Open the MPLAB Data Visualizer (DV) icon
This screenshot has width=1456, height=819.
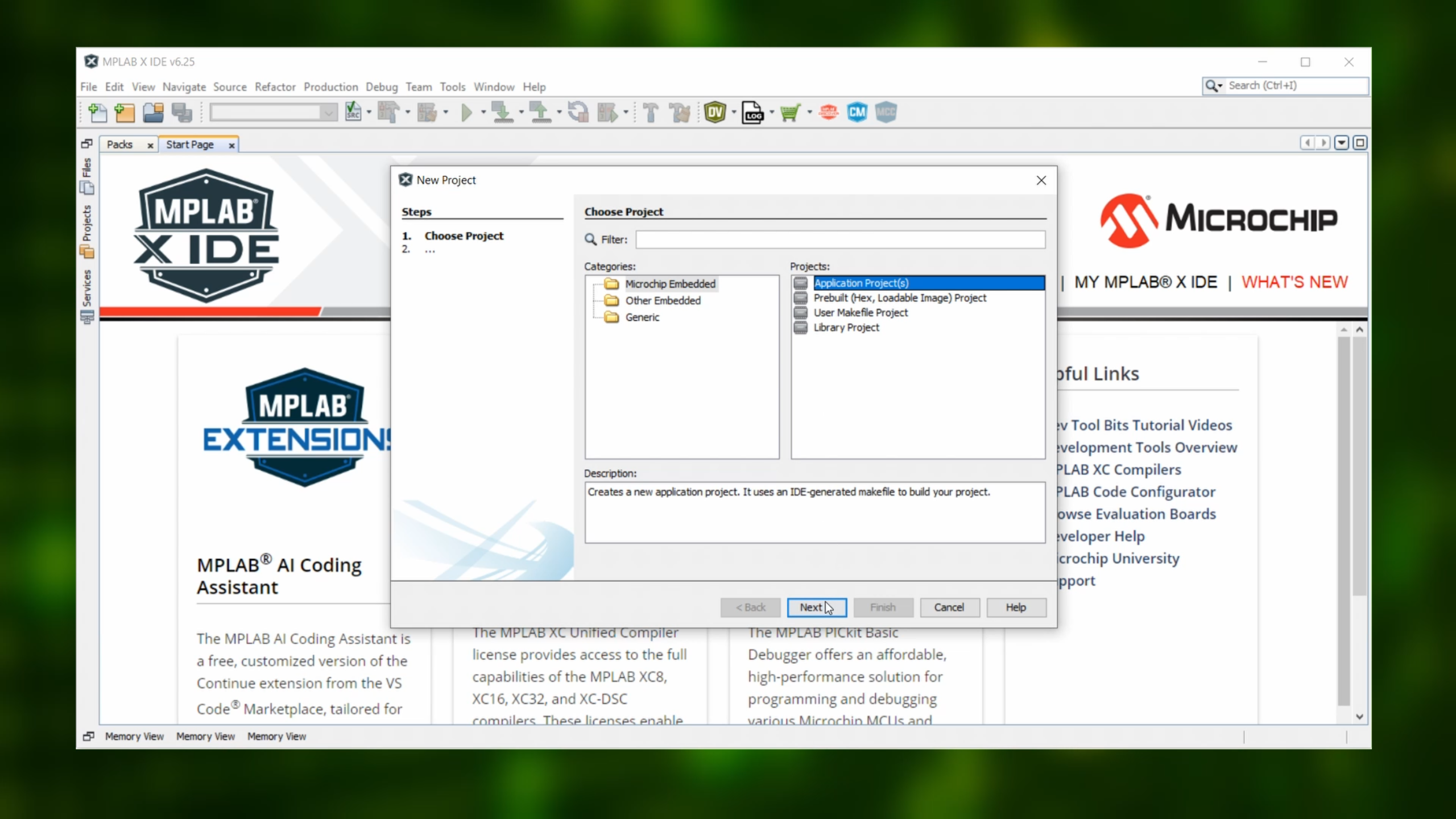pyautogui.click(x=715, y=113)
